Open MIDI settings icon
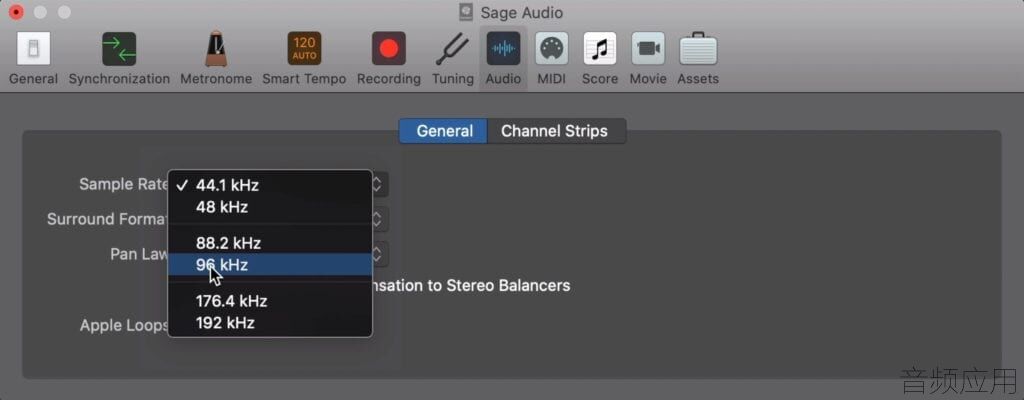 pos(551,49)
